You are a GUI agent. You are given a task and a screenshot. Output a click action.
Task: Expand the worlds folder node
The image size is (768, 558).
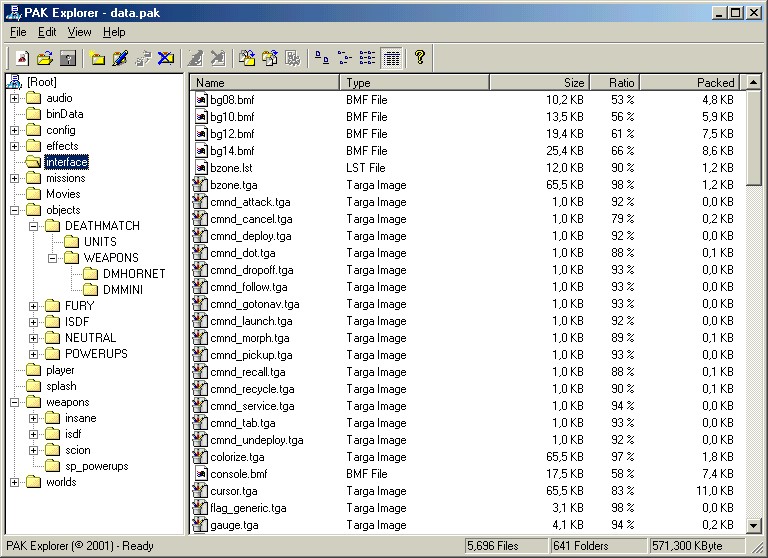(15, 482)
